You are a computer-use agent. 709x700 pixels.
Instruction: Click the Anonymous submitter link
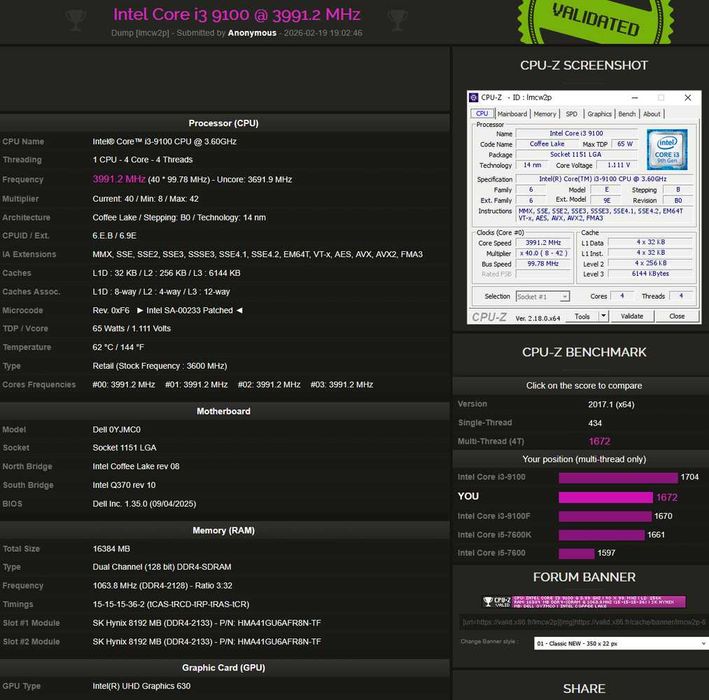(252, 33)
